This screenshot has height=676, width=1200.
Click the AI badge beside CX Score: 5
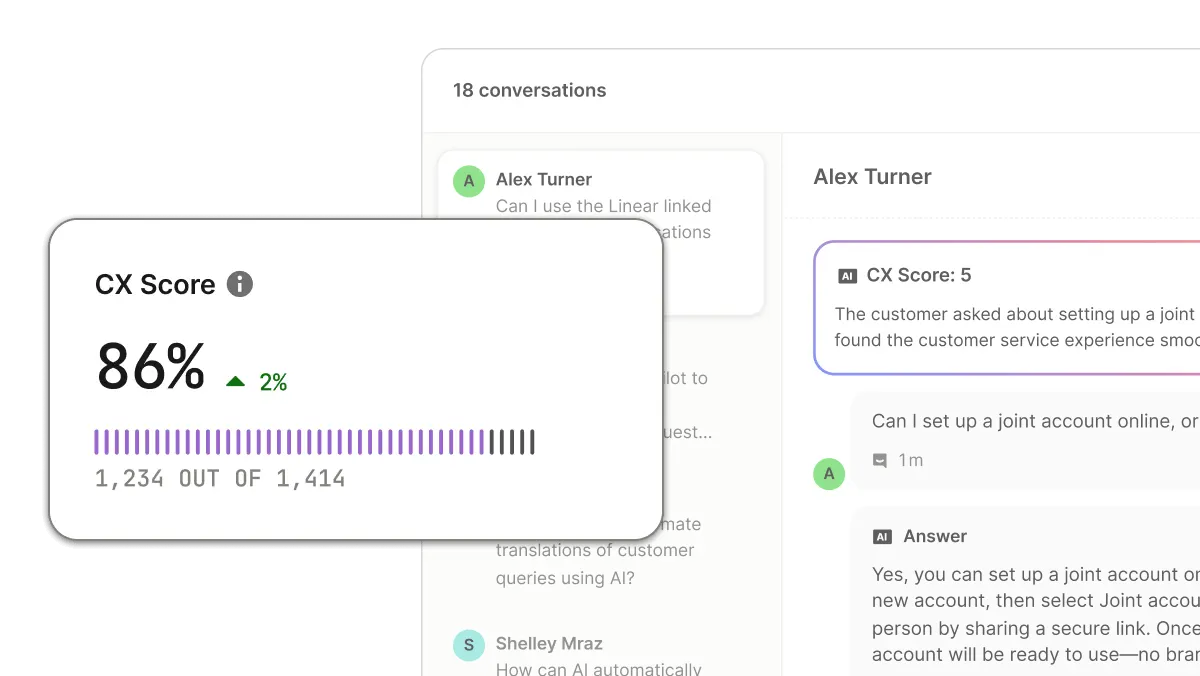[848, 276]
